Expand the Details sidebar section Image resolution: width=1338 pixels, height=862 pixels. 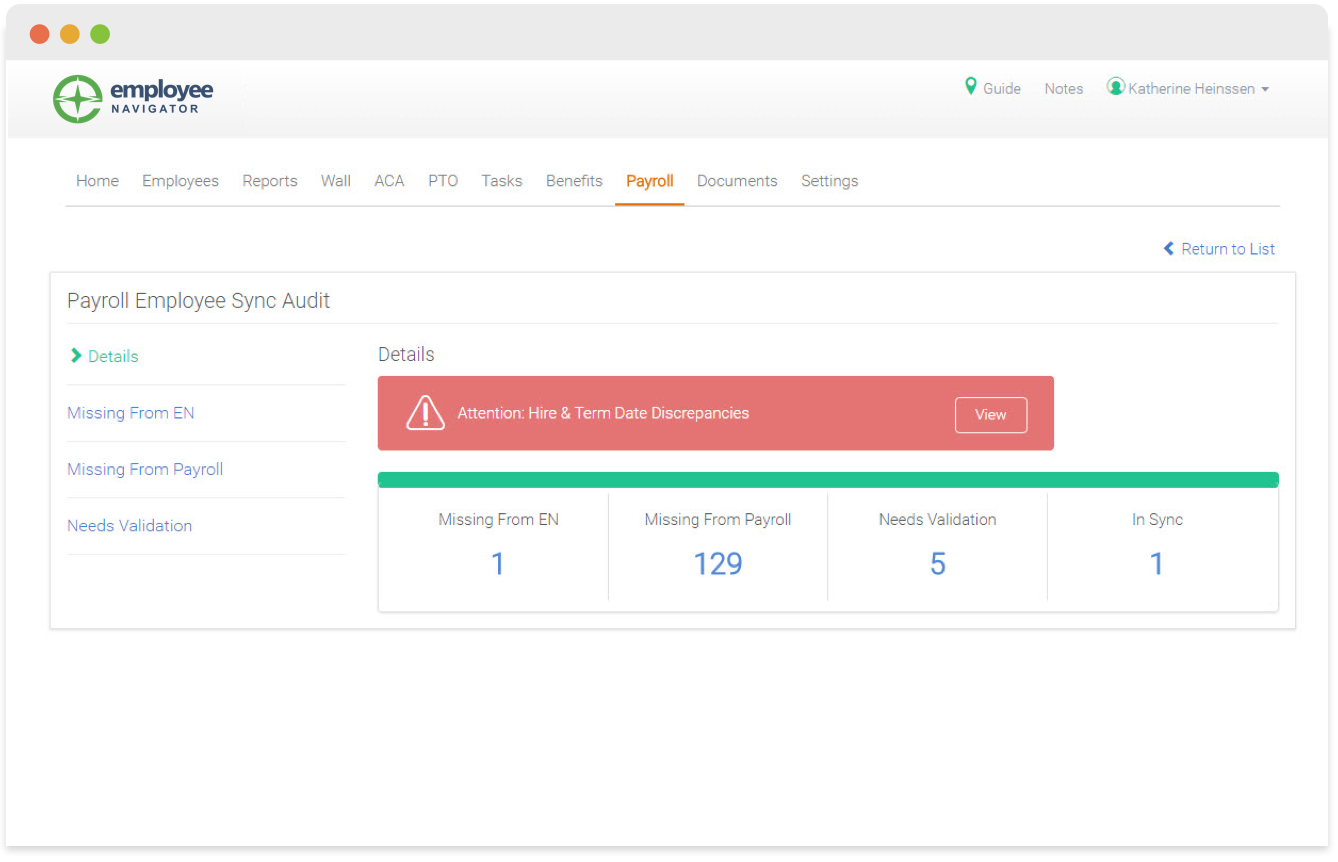pos(113,356)
